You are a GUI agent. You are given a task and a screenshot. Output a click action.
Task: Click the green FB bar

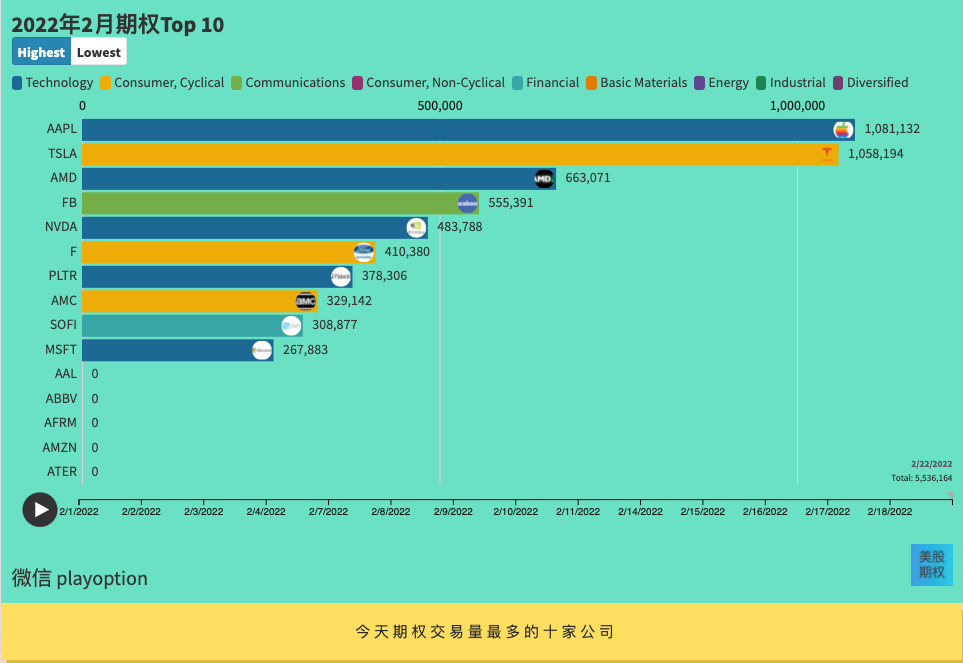pyautogui.click(x=280, y=203)
